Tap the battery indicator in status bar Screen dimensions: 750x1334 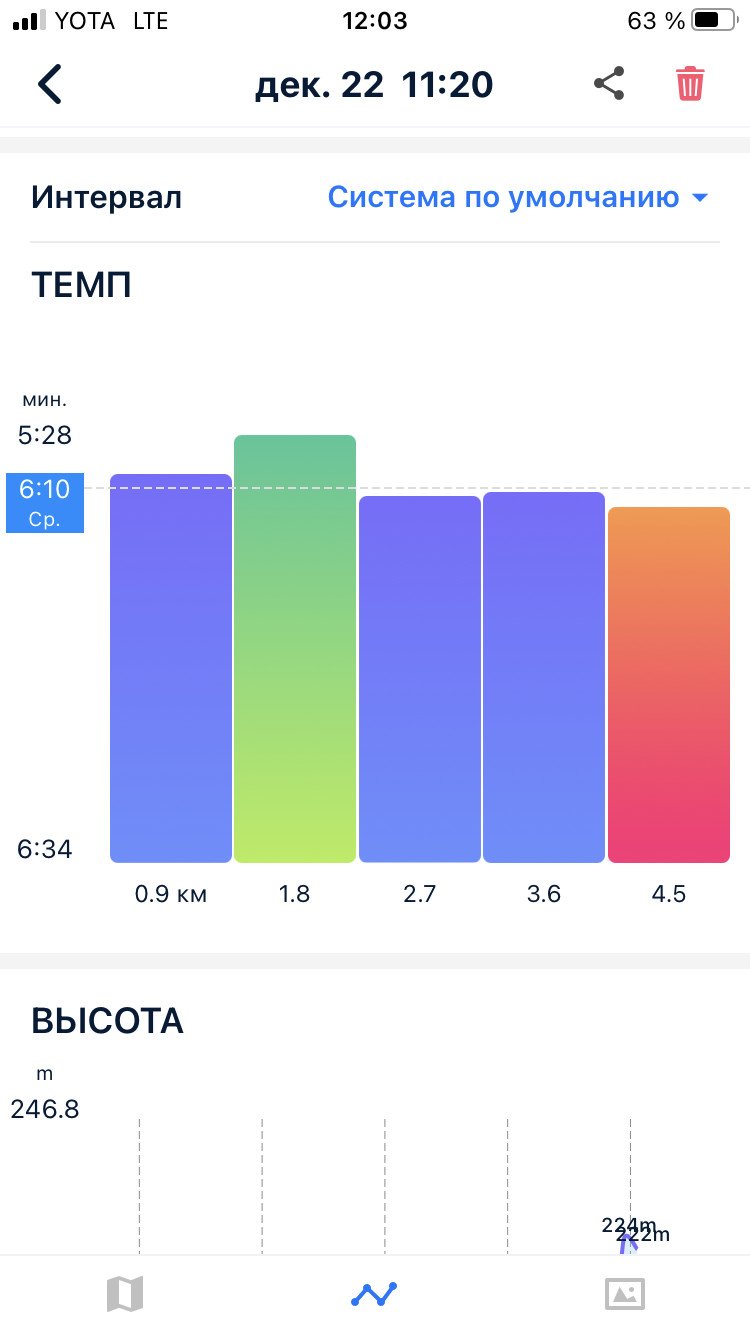point(712,21)
